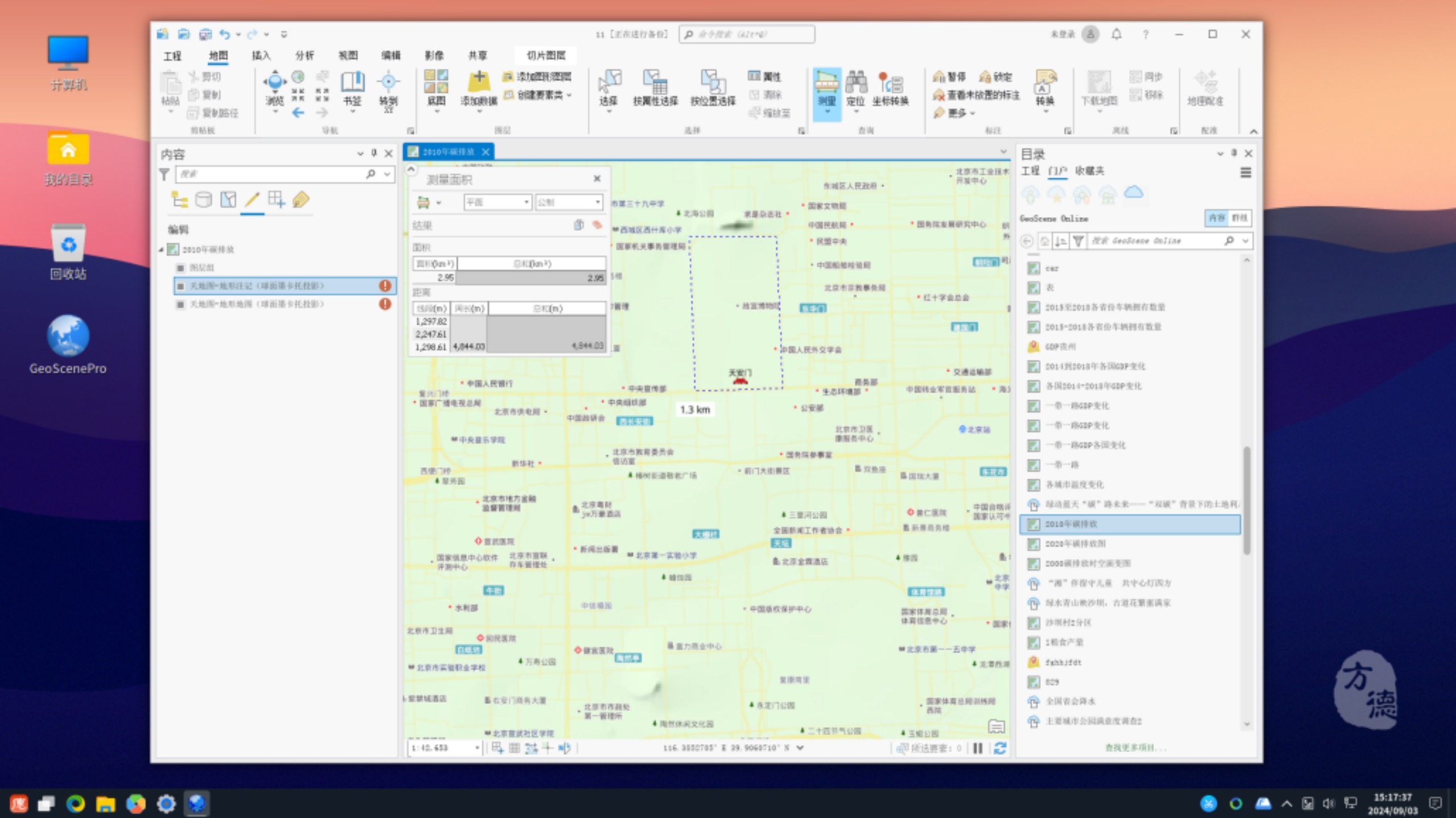
Task: Toggle checkbox of 天地图-地形地图 layer
Action: point(181,305)
